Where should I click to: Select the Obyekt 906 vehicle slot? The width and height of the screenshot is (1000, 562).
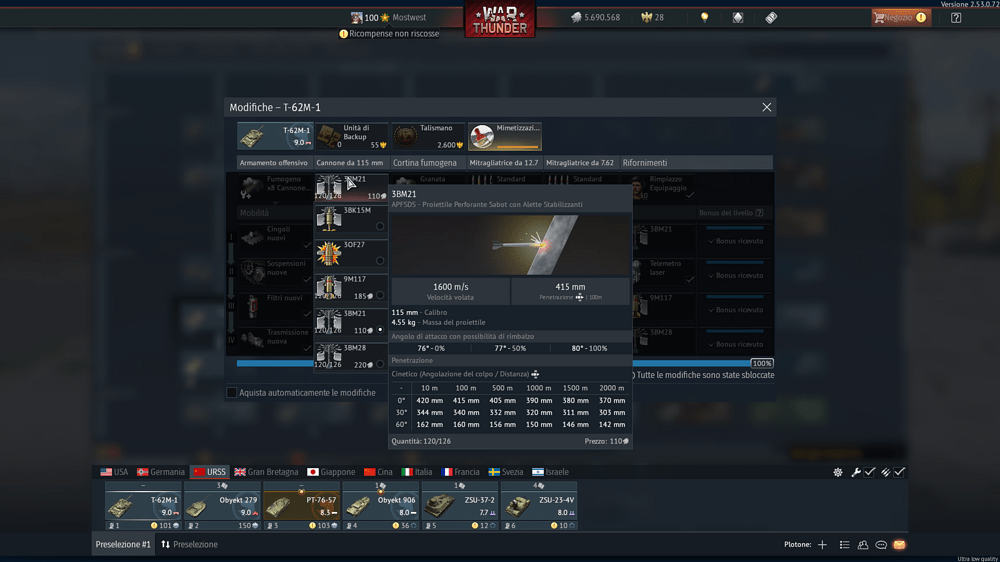[381, 506]
